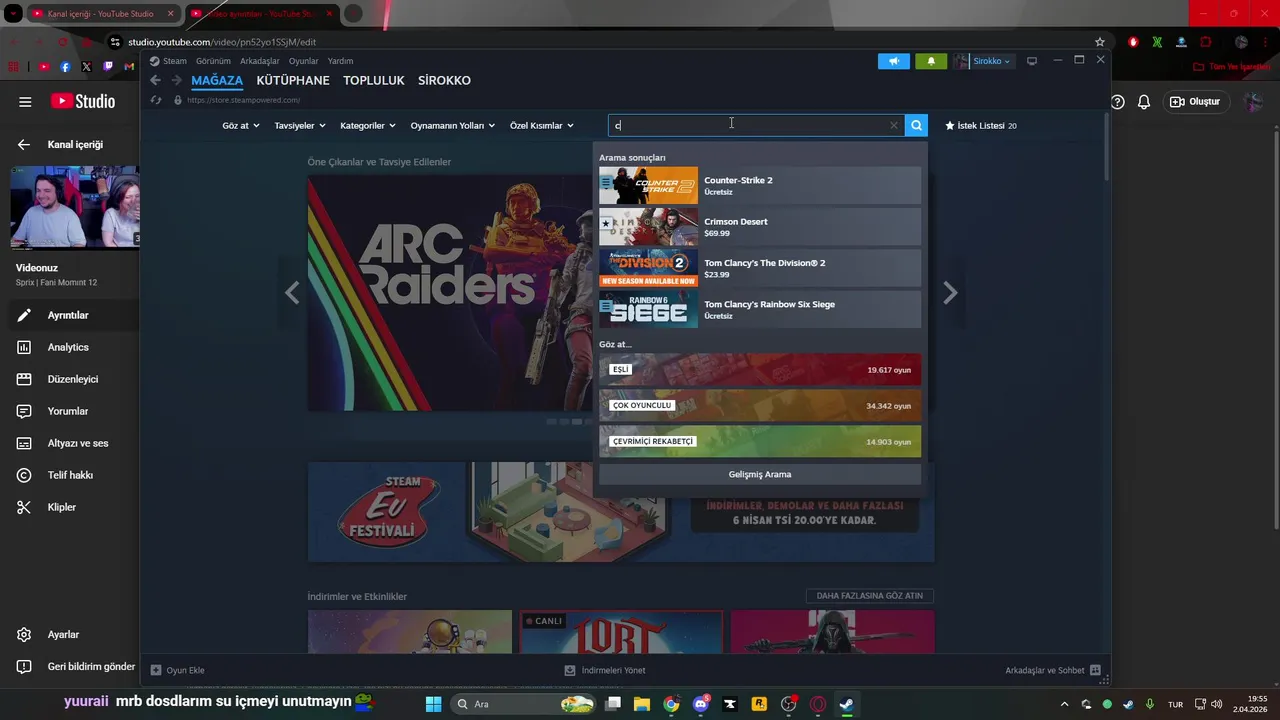The width and height of the screenshot is (1280, 720).
Task: Open Steam notifications green bell
Action: click(x=931, y=61)
